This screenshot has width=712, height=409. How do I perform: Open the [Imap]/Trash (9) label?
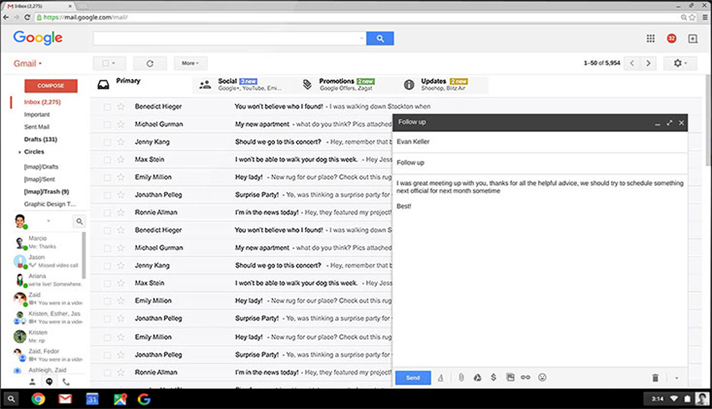point(46,192)
